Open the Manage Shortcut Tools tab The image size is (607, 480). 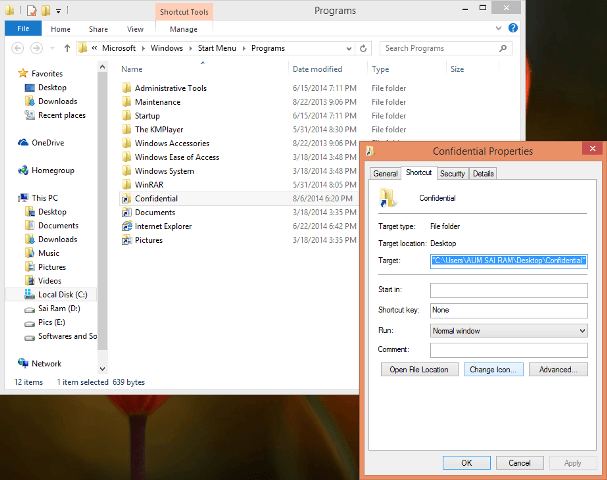tap(183, 29)
